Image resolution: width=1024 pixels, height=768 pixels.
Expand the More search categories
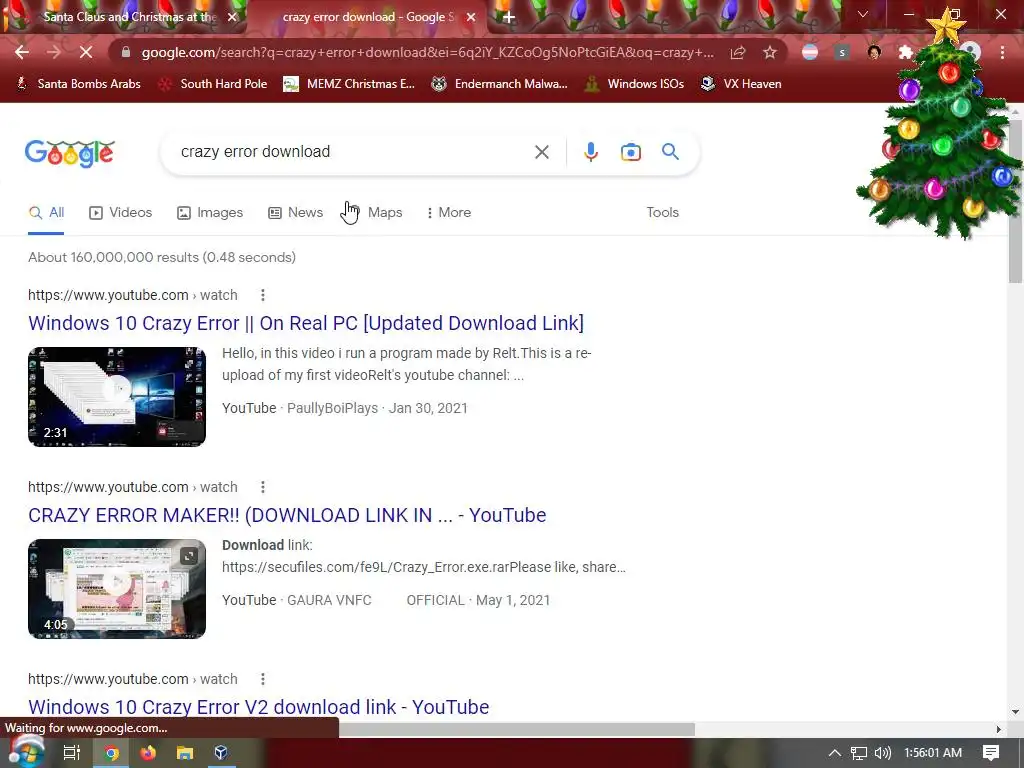point(449,213)
